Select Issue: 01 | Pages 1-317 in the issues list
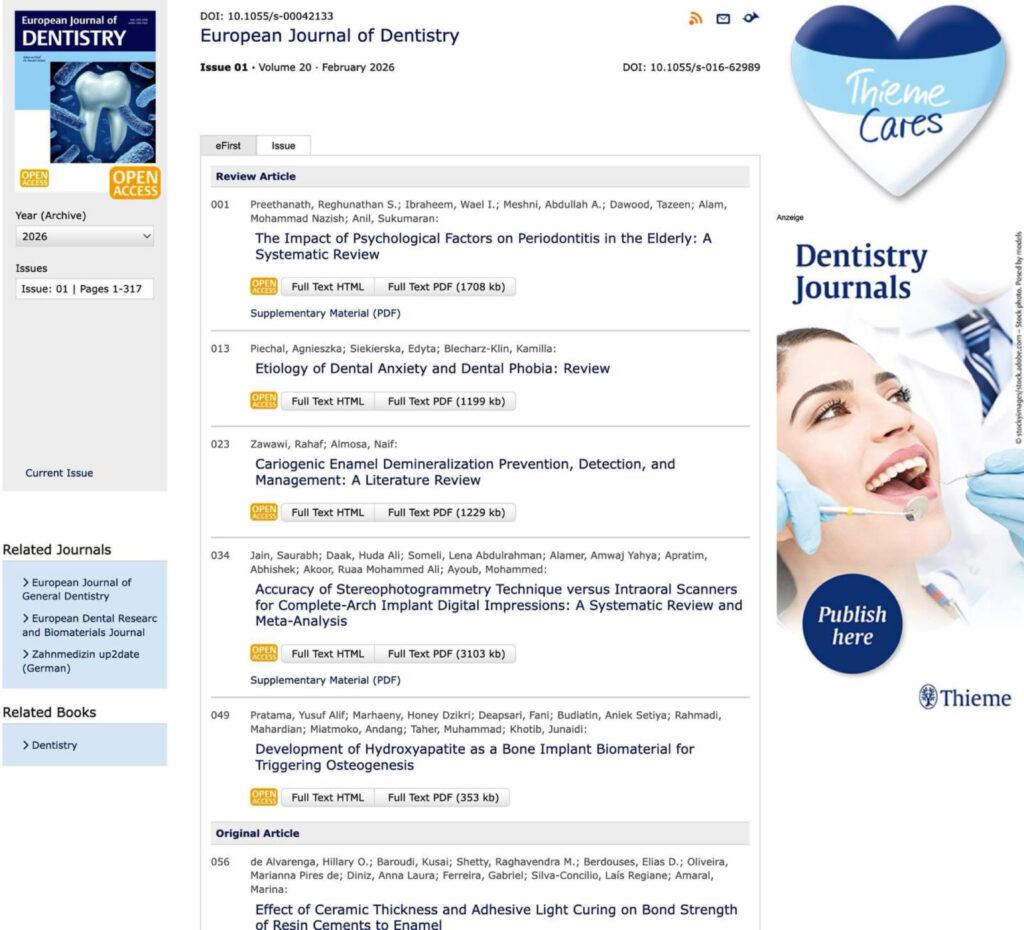The height and width of the screenshot is (930, 1024). 85,289
